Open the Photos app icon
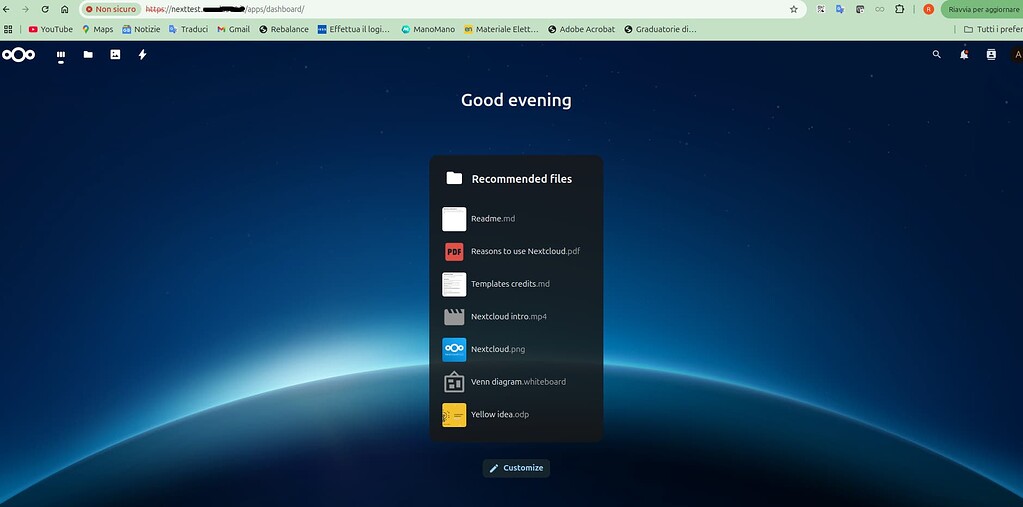Screen dimensions: 1023x507 (x=115, y=55)
